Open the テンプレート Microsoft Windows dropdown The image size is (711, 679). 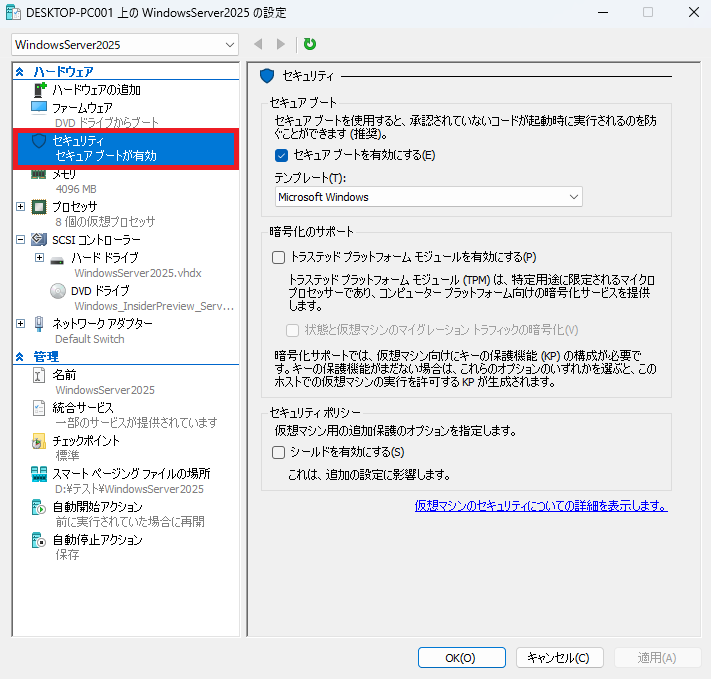[429, 197]
